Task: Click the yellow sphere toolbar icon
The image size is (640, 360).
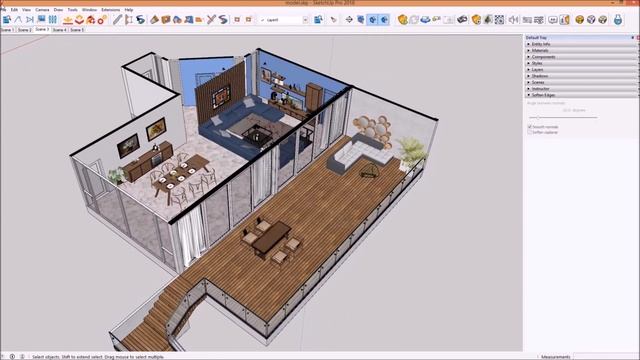Action: [580, 19]
